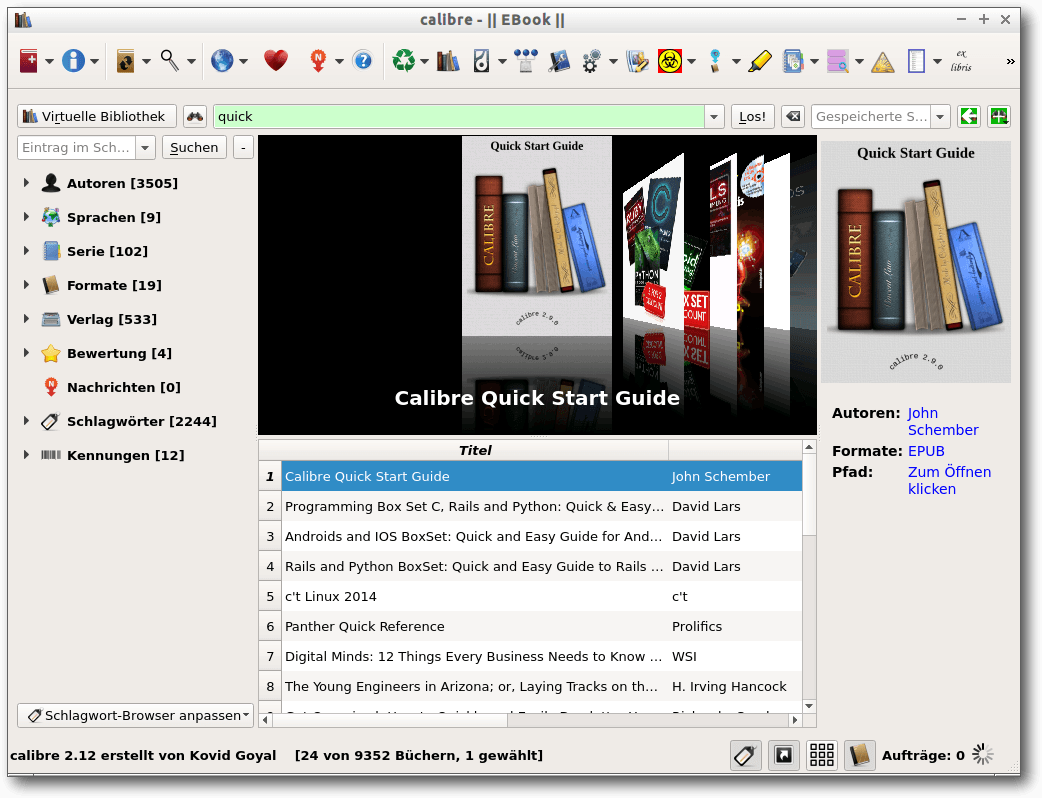The width and height of the screenshot is (1042, 798).
Task: Click the Convert books brown book icon
Action: [x=126, y=61]
